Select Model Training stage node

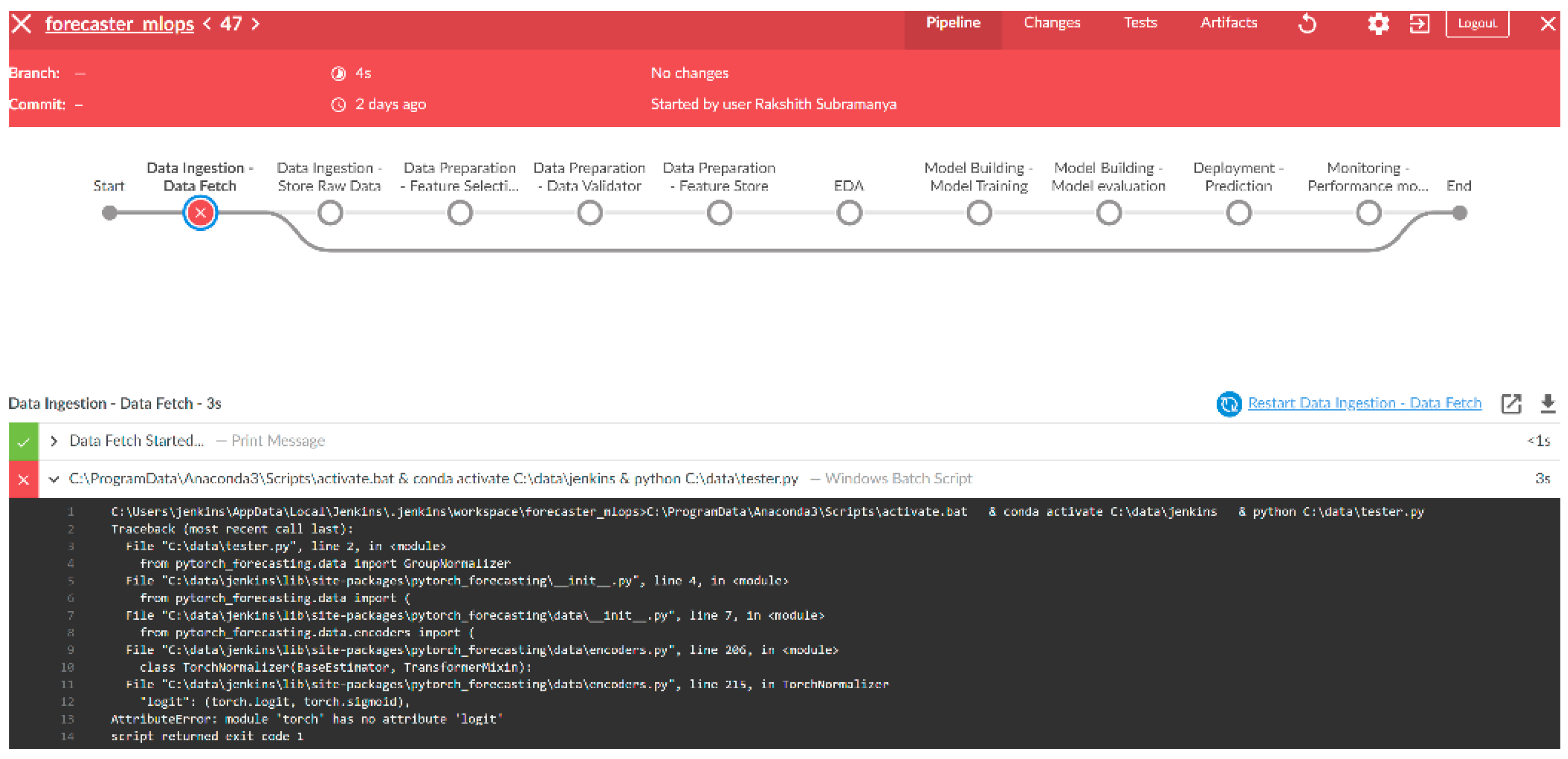979,213
